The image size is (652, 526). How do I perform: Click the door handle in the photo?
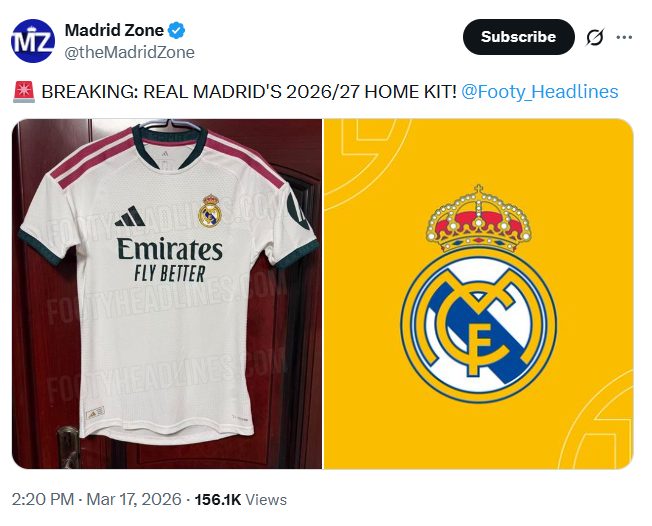68,447
